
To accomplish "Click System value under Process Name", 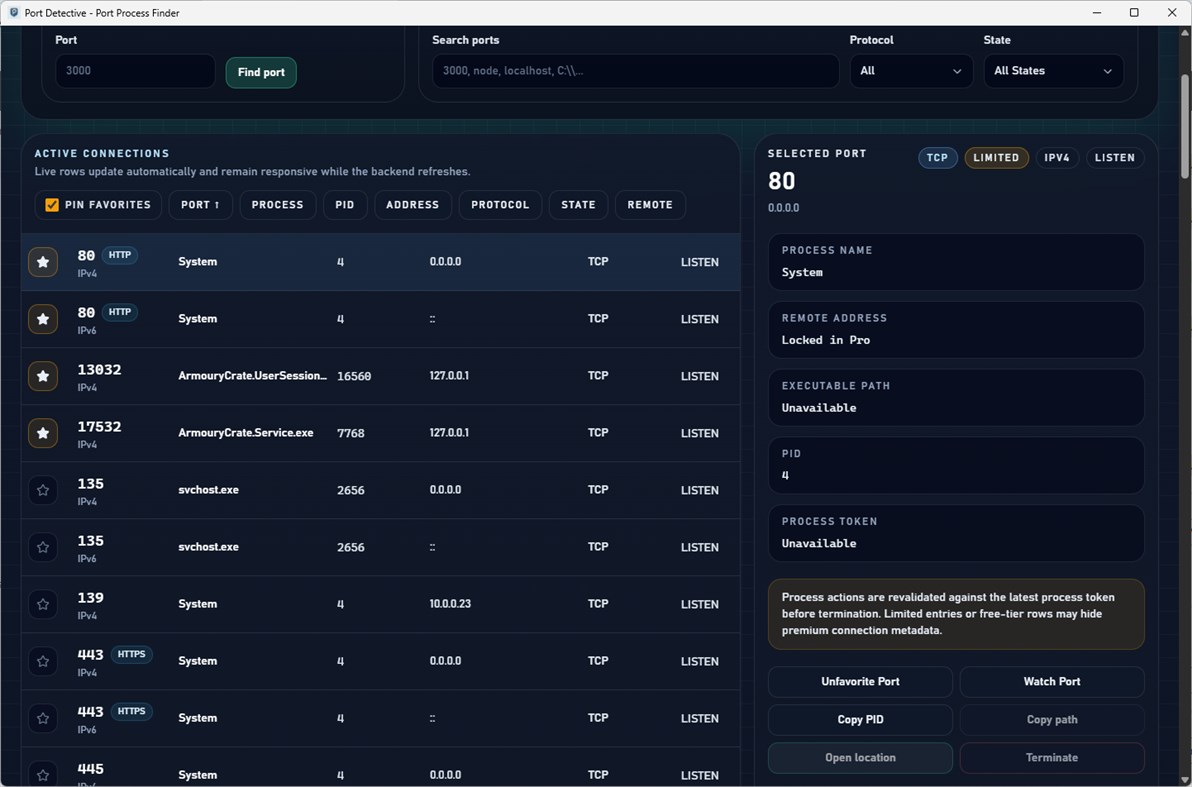I will point(802,272).
